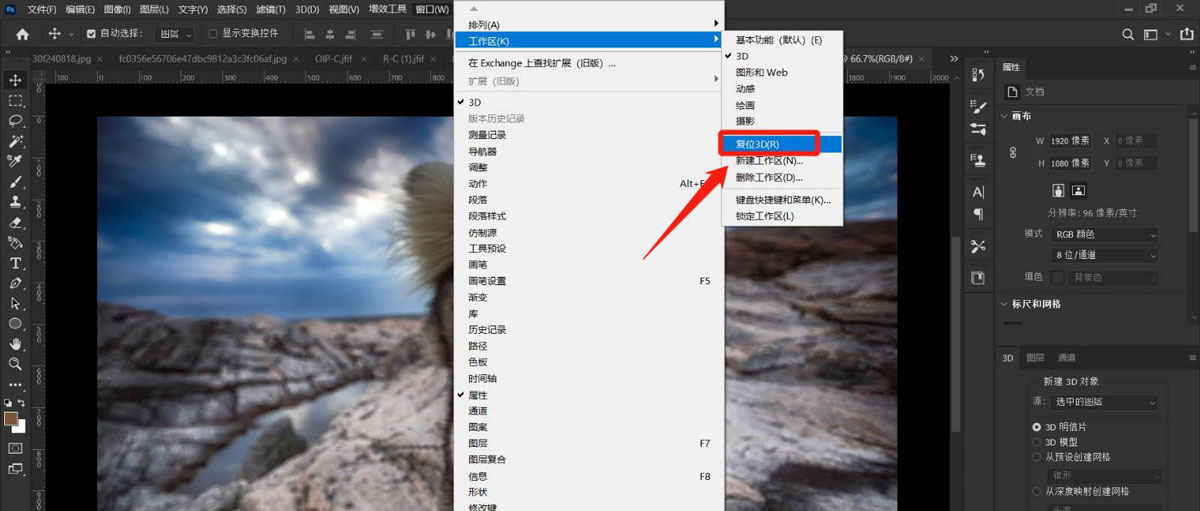This screenshot has height=511, width=1200.
Task: Open the 源 选中的图层 dropdown
Action: point(1104,402)
